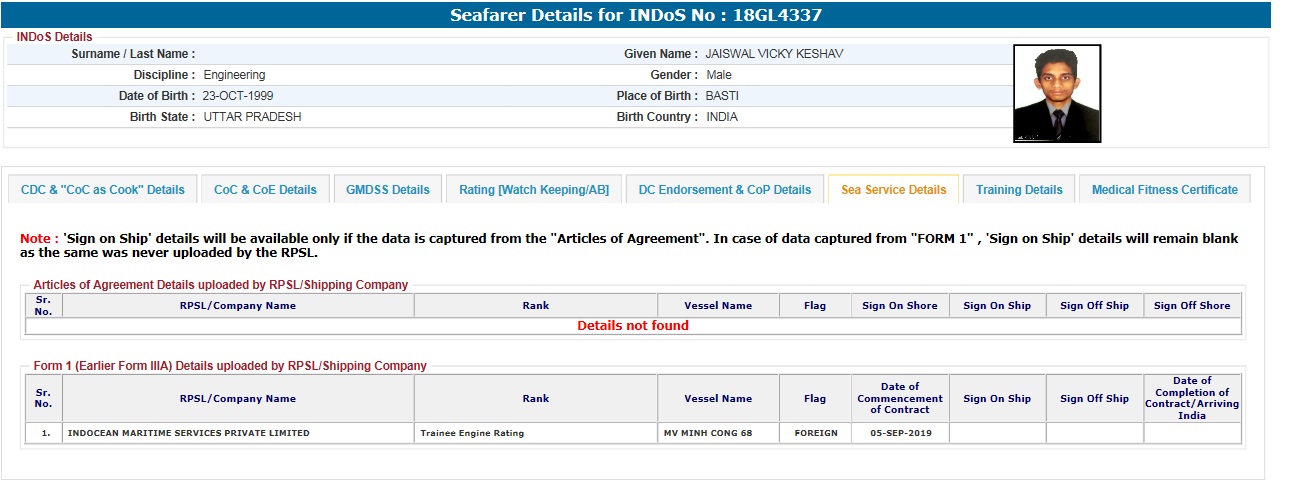Screen dimensions: 1290x489
Task: Click the Given Name value JAISWAL VICKY KESHAV
Action: 774,54
